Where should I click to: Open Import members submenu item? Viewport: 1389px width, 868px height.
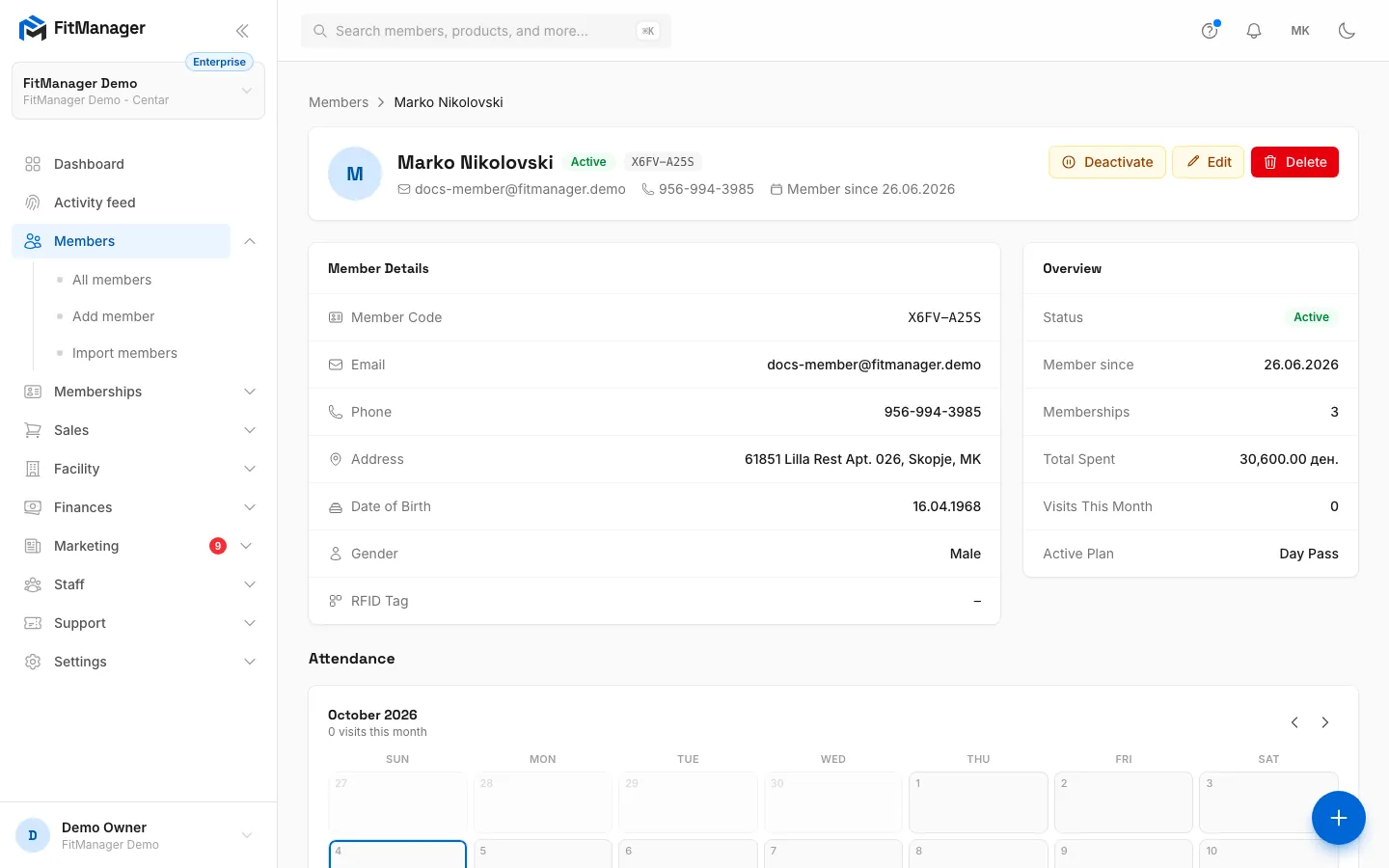tap(124, 353)
